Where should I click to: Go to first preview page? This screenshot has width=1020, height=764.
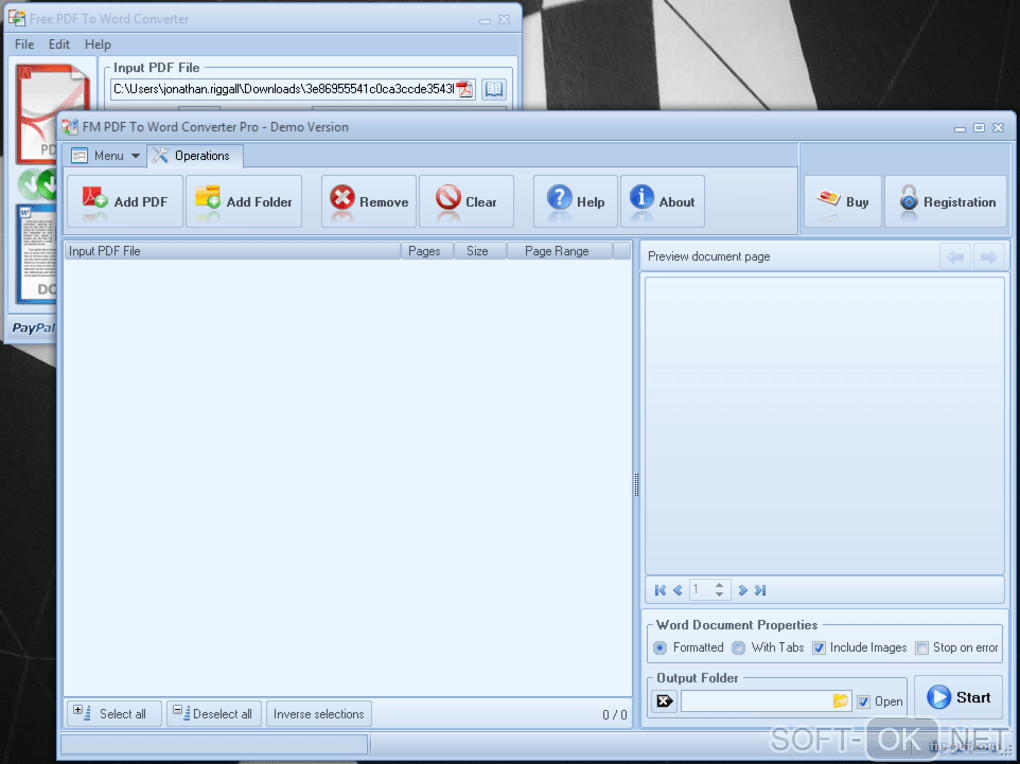[x=660, y=590]
